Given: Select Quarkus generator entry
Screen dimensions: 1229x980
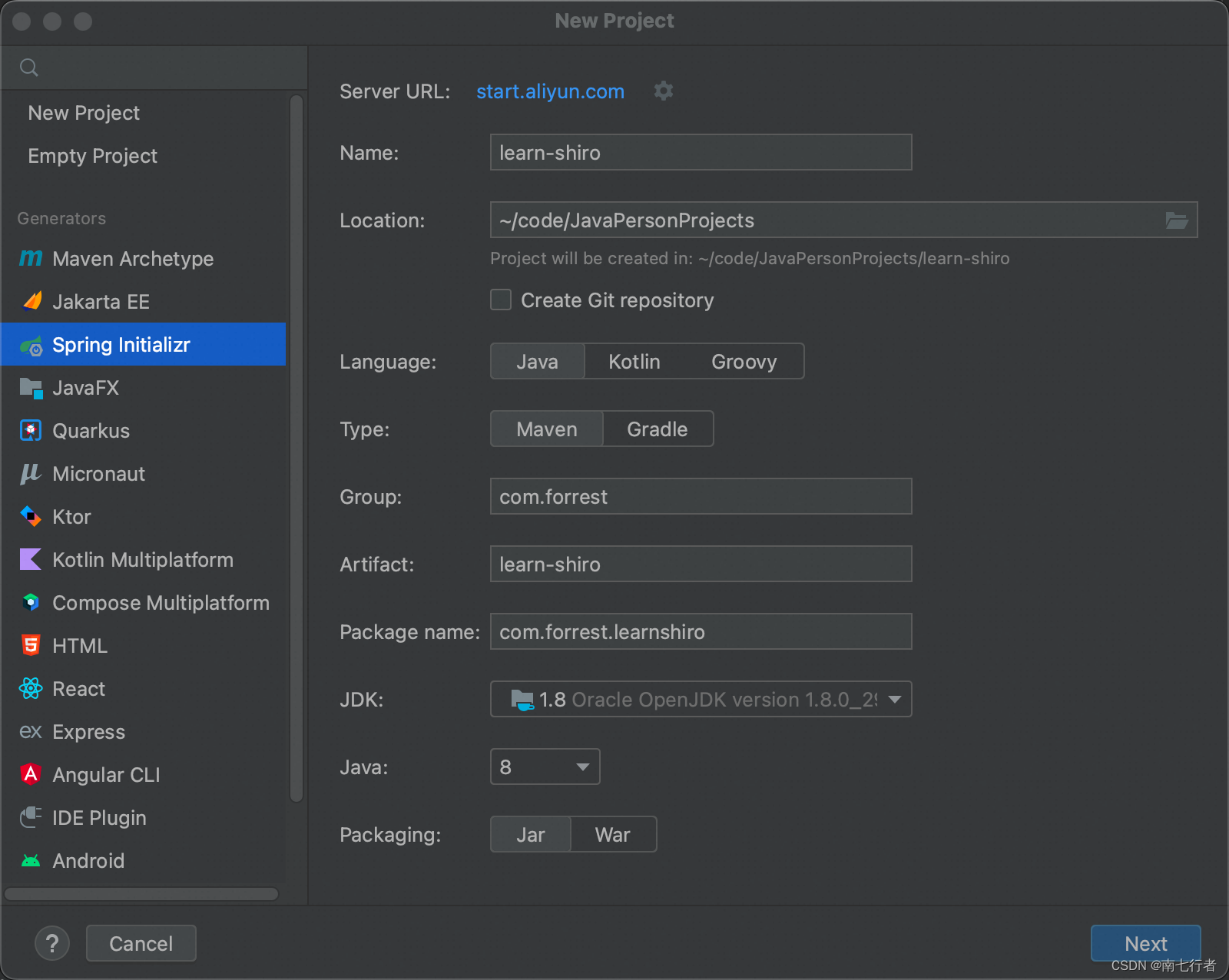Looking at the screenshot, I should tap(144, 431).
